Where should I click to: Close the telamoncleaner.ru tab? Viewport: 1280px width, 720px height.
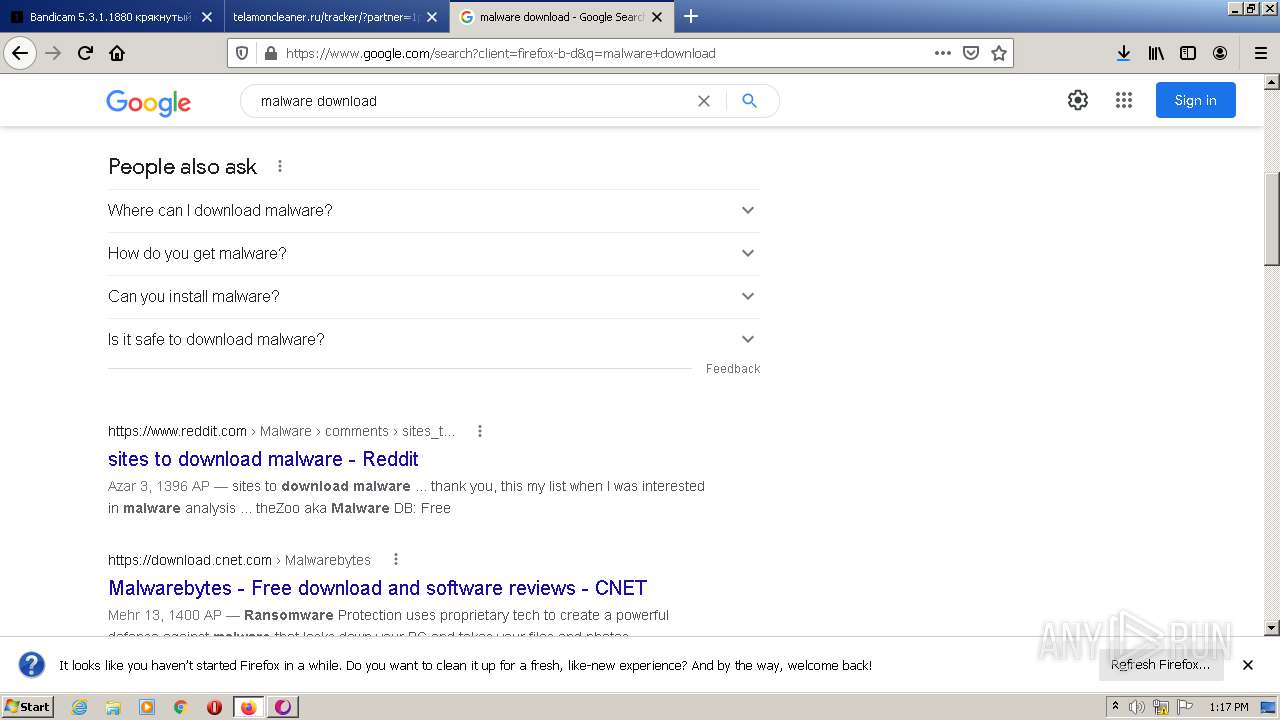pos(432,17)
